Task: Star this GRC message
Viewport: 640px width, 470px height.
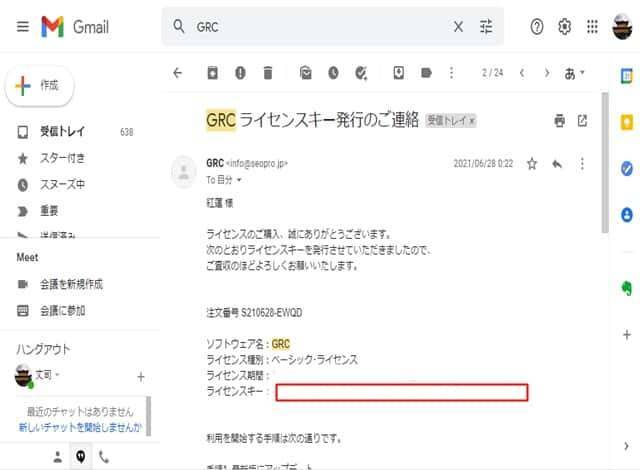Action: pyautogui.click(x=532, y=164)
